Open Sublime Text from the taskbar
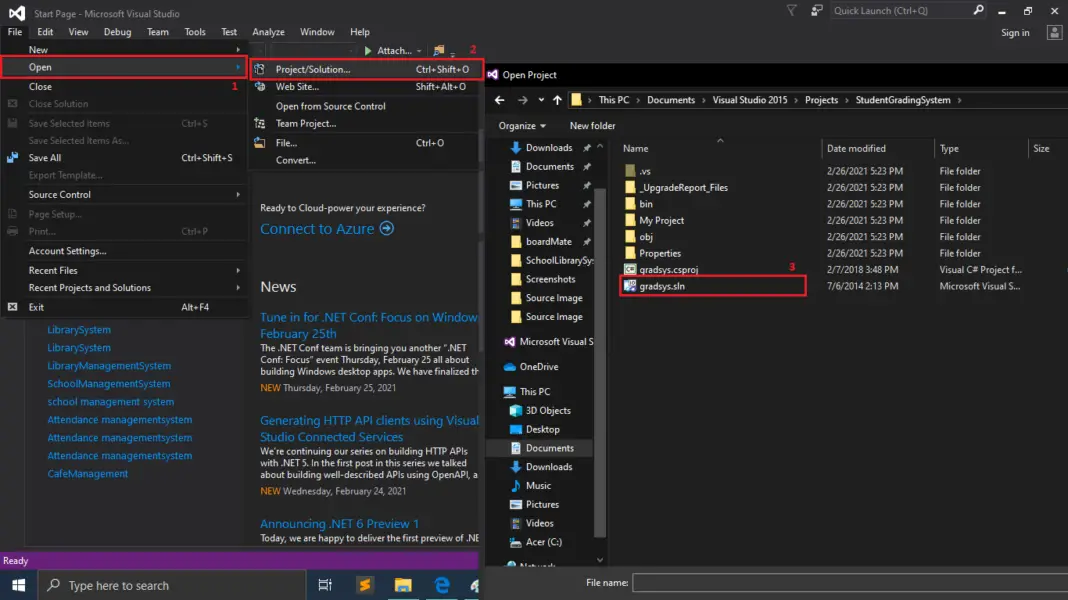Viewport: 1068px width, 600px height. [x=366, y=585]
